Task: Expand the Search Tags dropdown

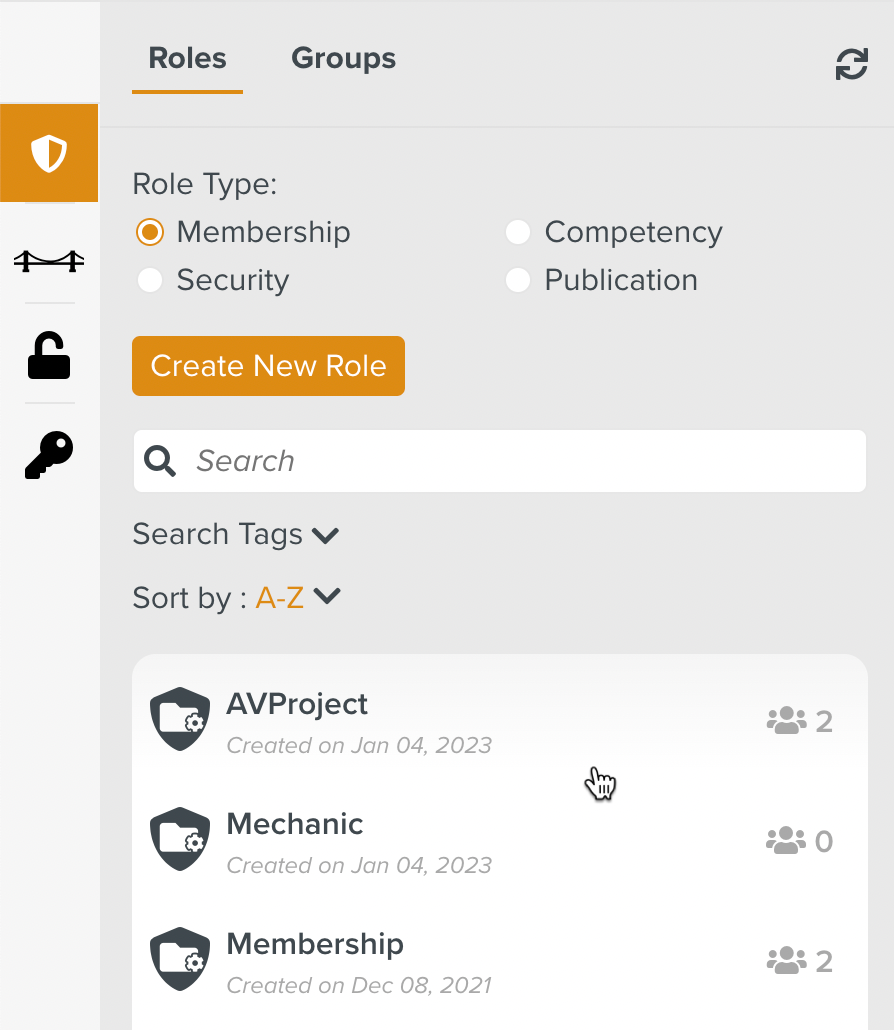Action: [236, 535]
